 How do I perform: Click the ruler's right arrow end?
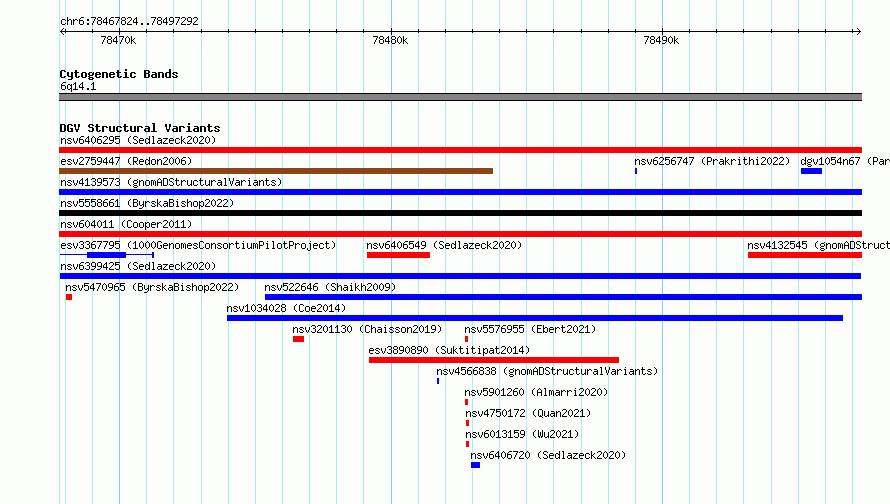[858, 31]
